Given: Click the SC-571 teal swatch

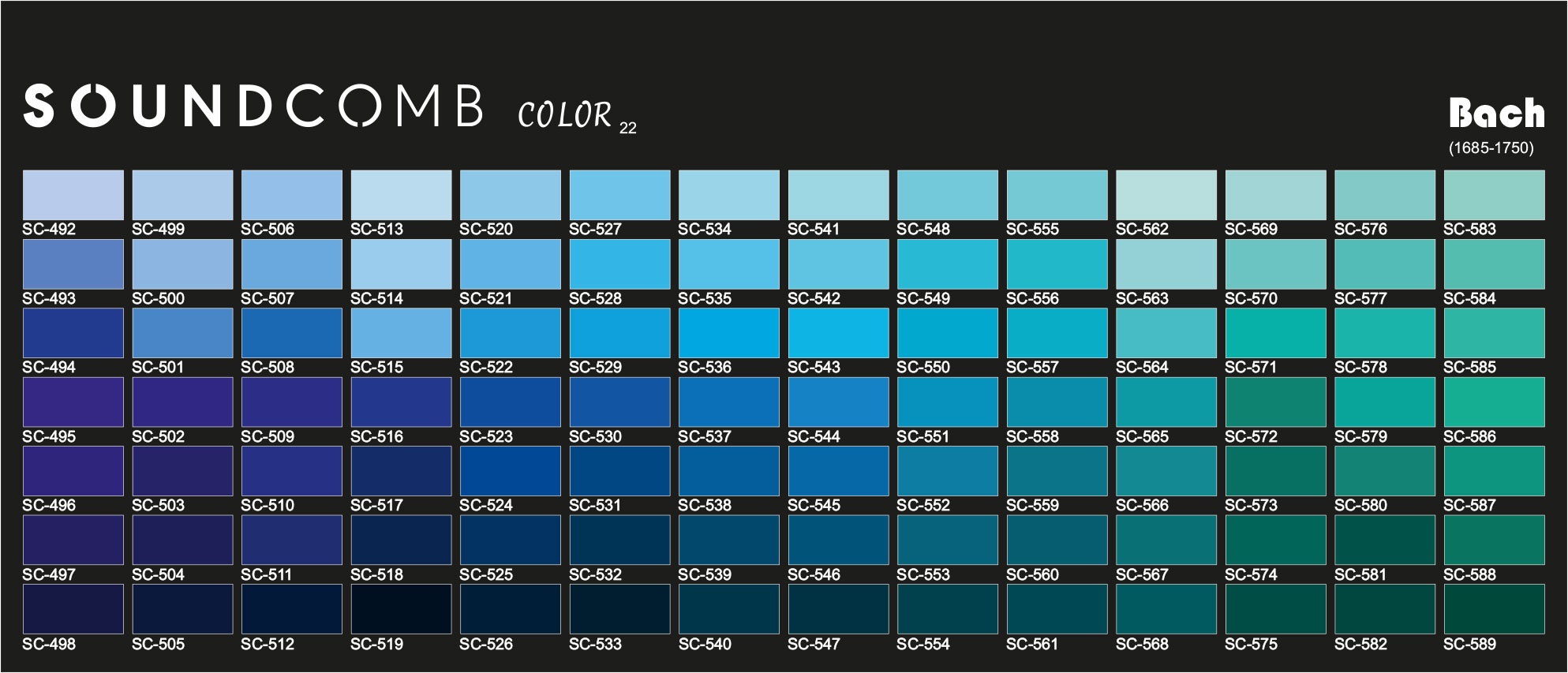Looking at the screenshot, I should [1275, 333].
